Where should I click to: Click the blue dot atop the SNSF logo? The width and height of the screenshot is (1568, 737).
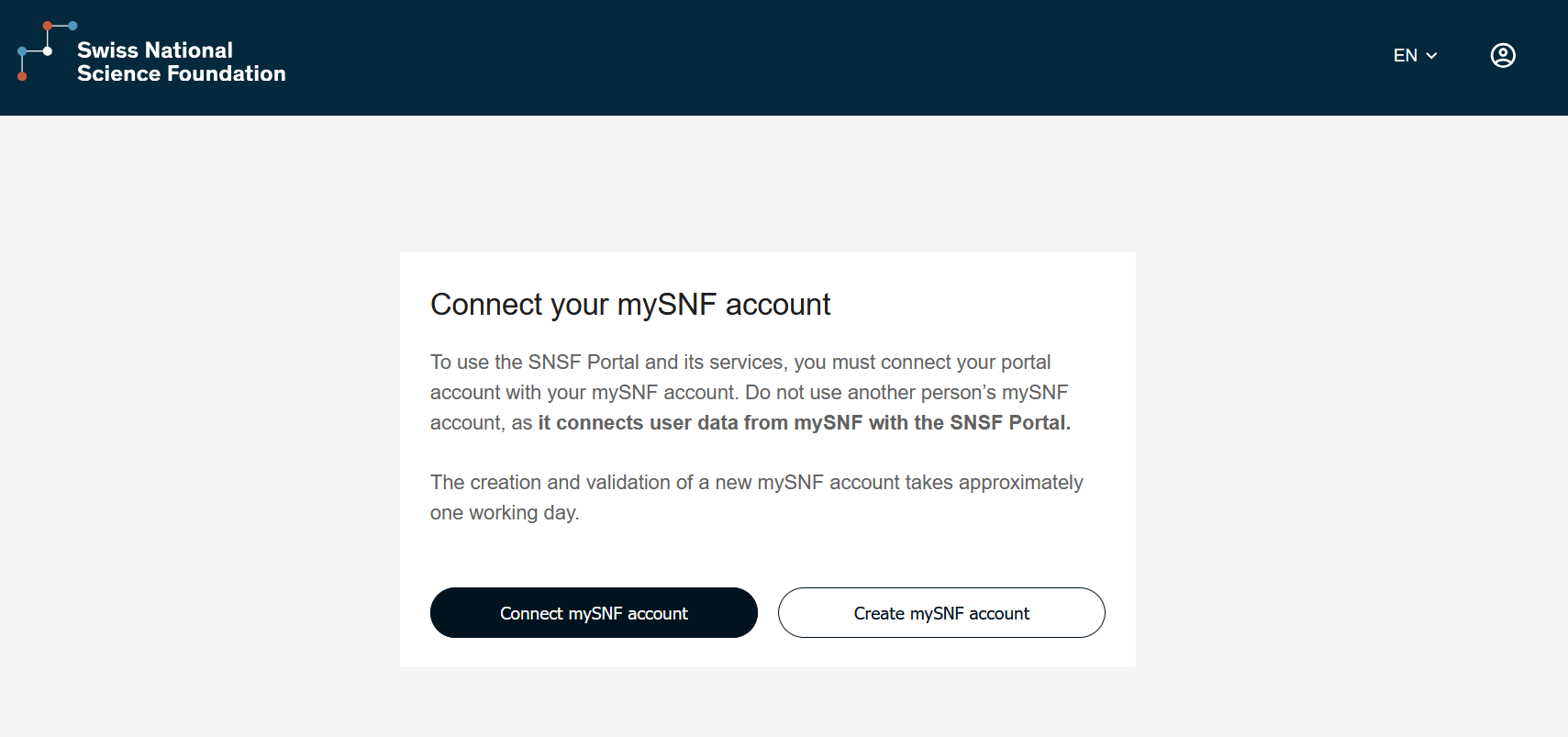(73, 26)
